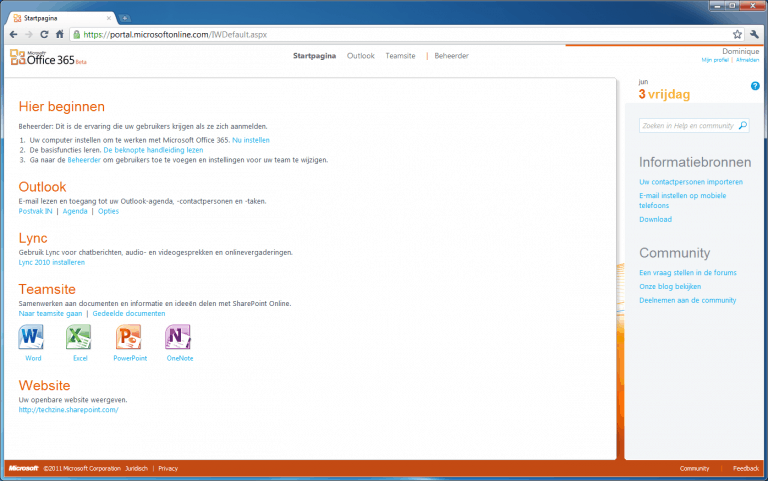Viewport: 768px width, 481px height.
Task: Go forward with the browser forward arrow
Action: [29, 34]
